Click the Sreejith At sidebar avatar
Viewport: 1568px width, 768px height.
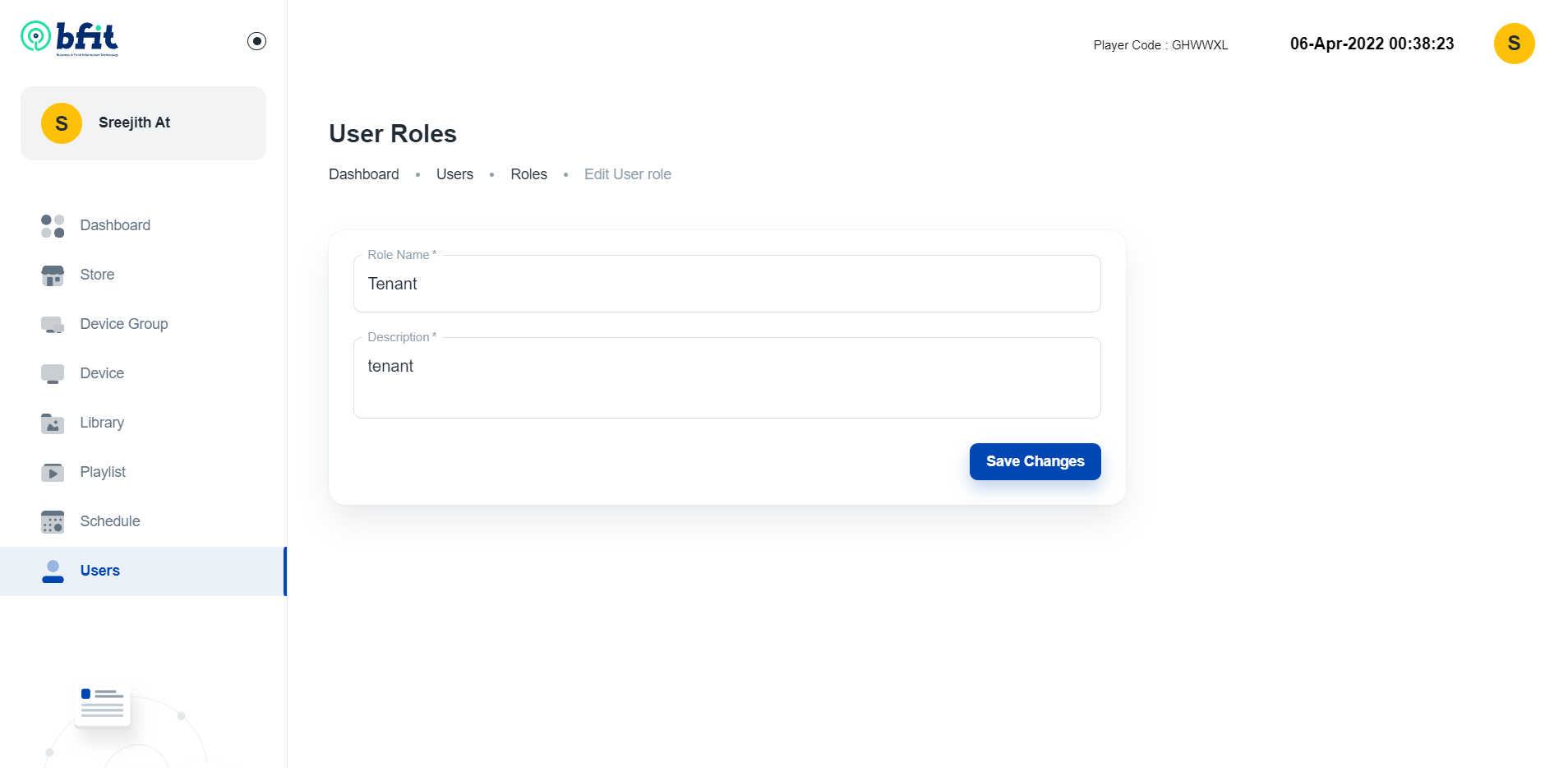pyautogui.click(x=62, y=123)
